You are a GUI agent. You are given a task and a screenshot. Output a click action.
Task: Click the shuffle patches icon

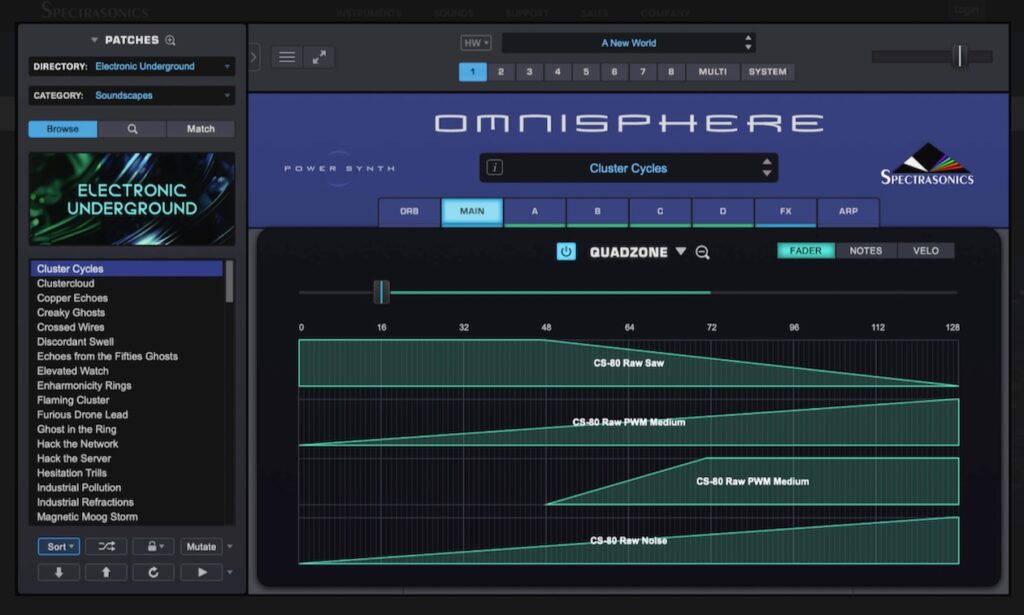[106, 546]
